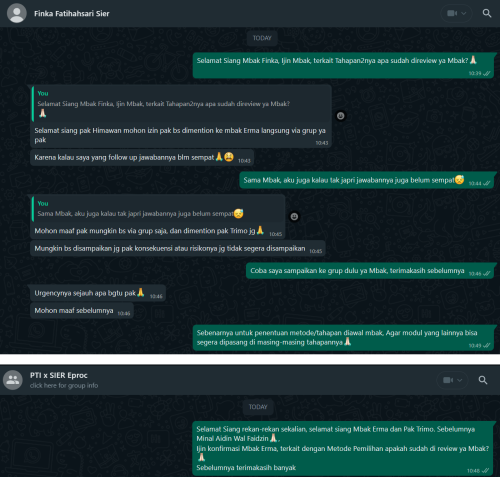Jump to quoted 'Selamat Siang Mbak Finka' message
The height and width of the screenshot is (477, 500).
coord(181,103)
